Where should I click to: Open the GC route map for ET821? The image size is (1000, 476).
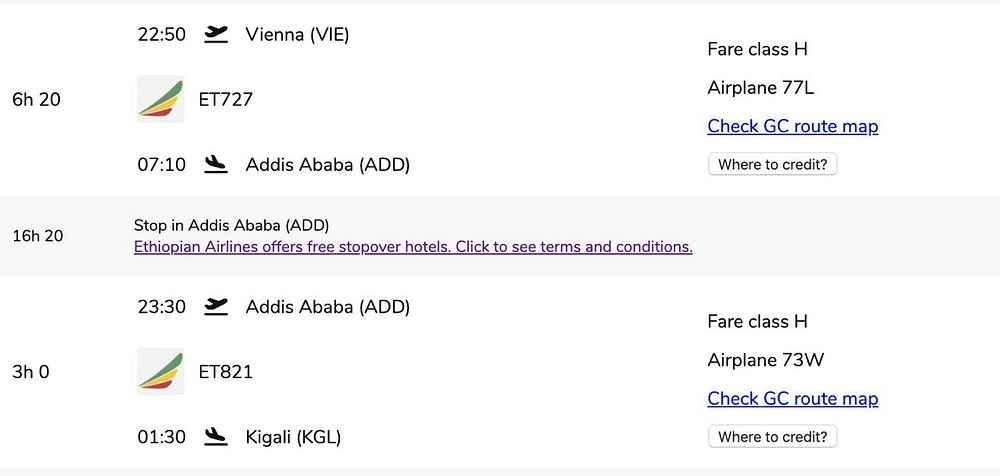click(792, 399)
